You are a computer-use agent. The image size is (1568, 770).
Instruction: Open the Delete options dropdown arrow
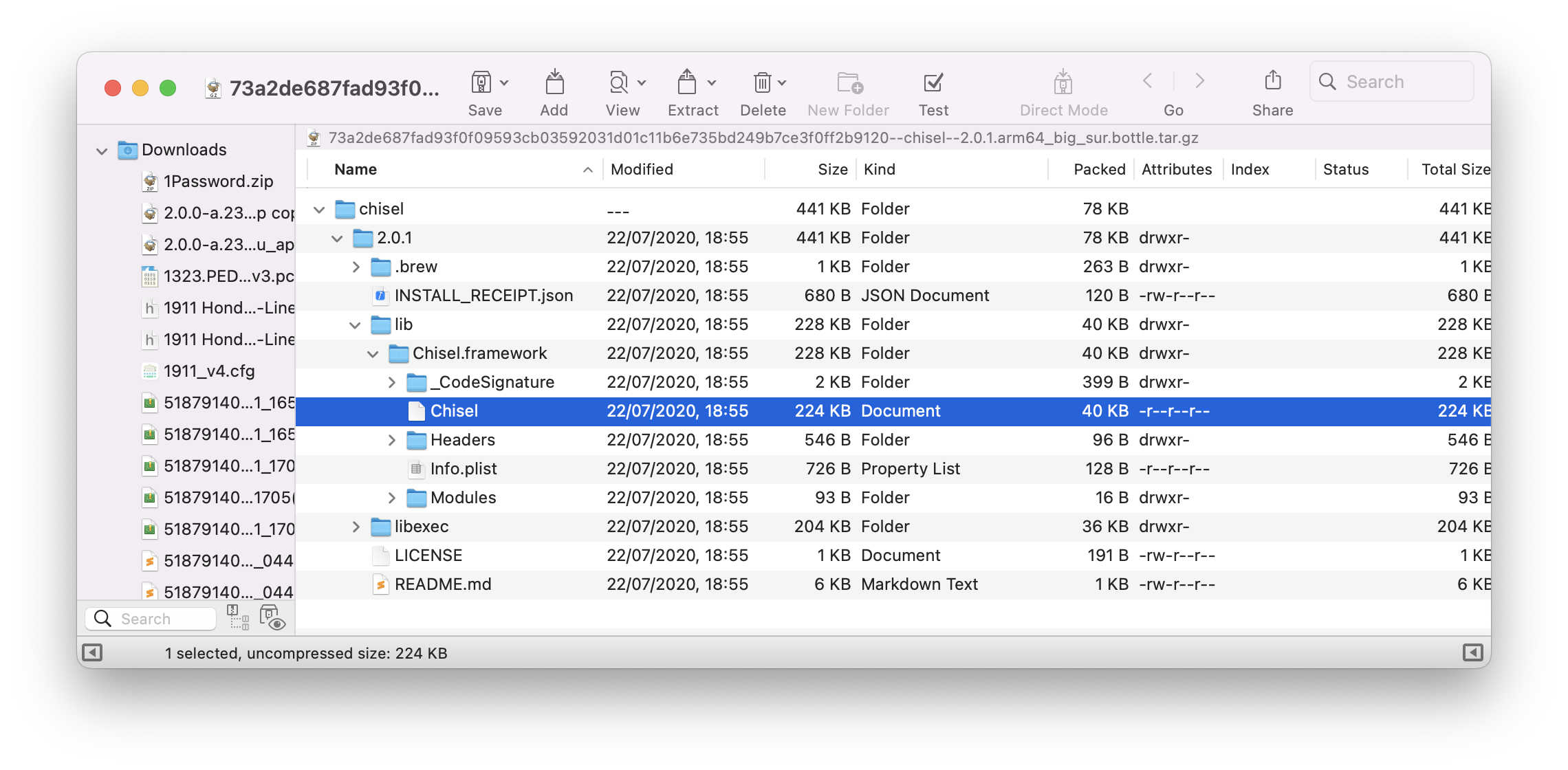click(x=782, y=82)
